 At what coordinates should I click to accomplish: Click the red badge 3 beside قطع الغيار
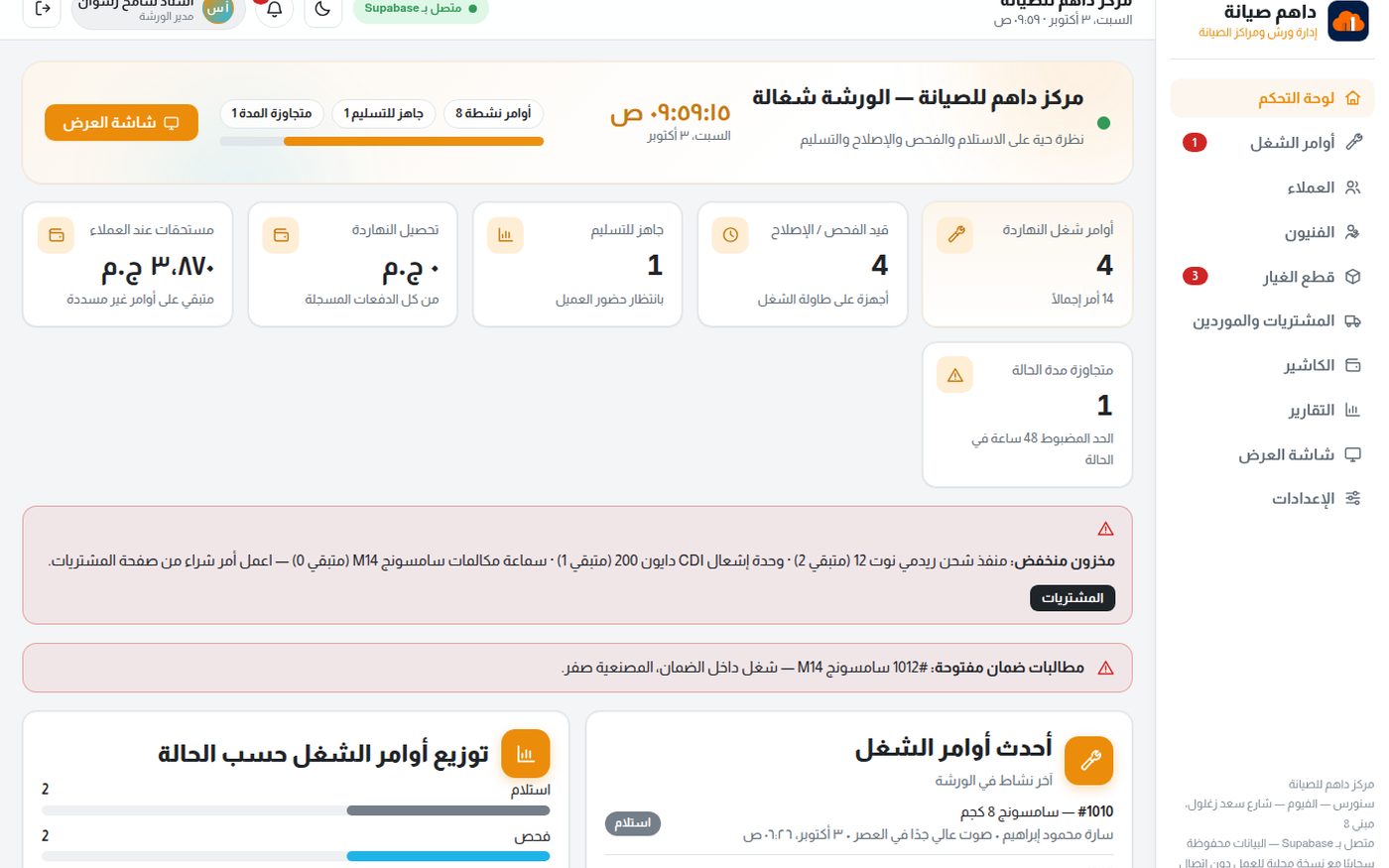[x=1196, y=277]
